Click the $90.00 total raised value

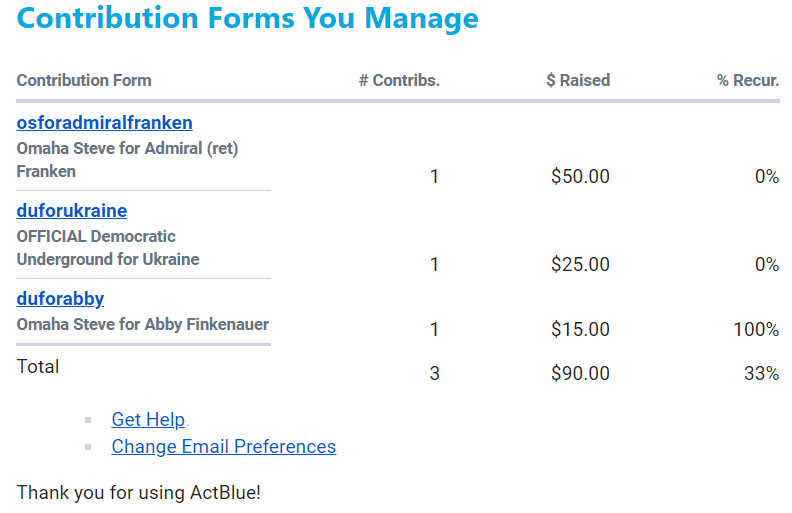(580, 374)
